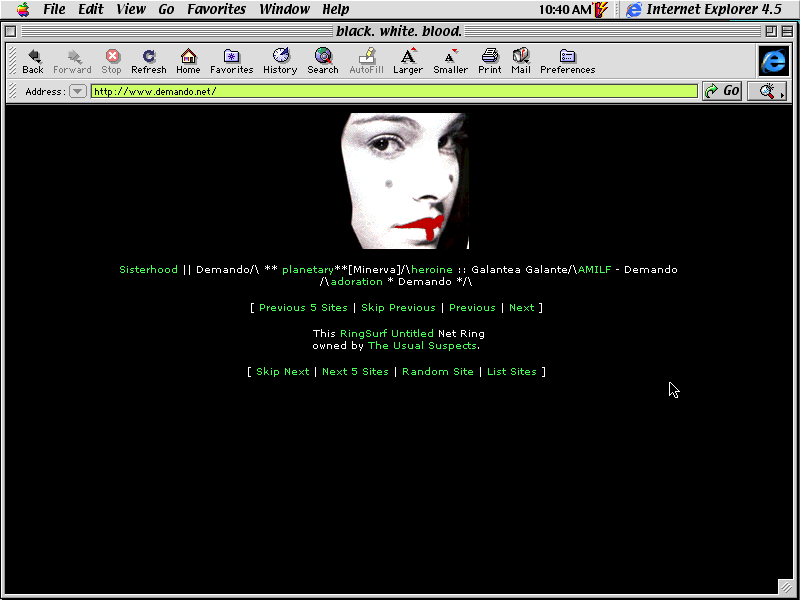Expand the Address history dropdown arrow

[78, 91]
